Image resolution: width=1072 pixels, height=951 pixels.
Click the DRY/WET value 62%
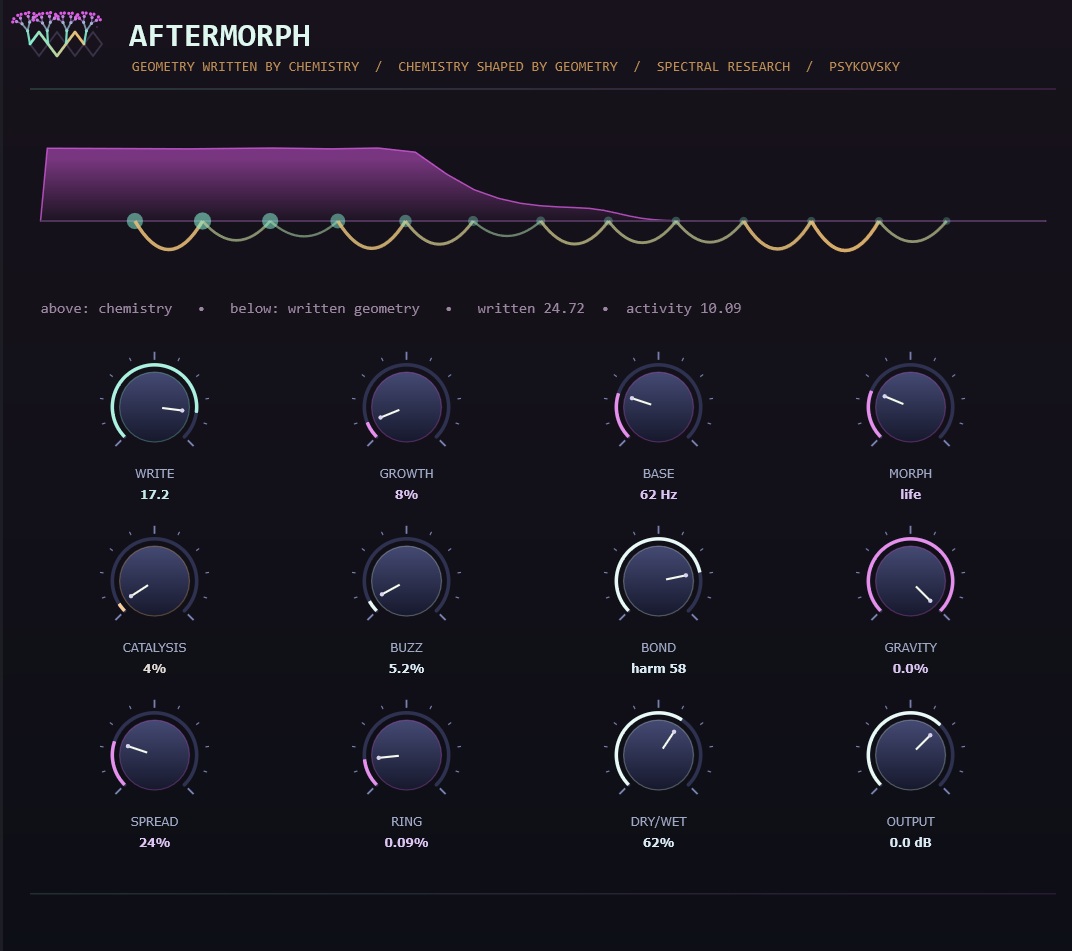pos(658,842)
